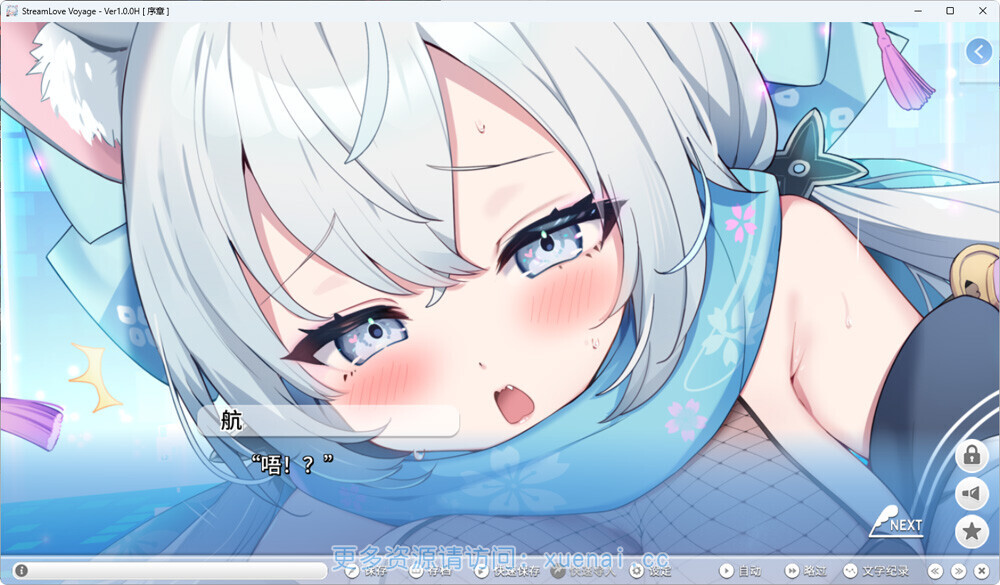Close the bottom toolbar with X icon

point(981,571)
